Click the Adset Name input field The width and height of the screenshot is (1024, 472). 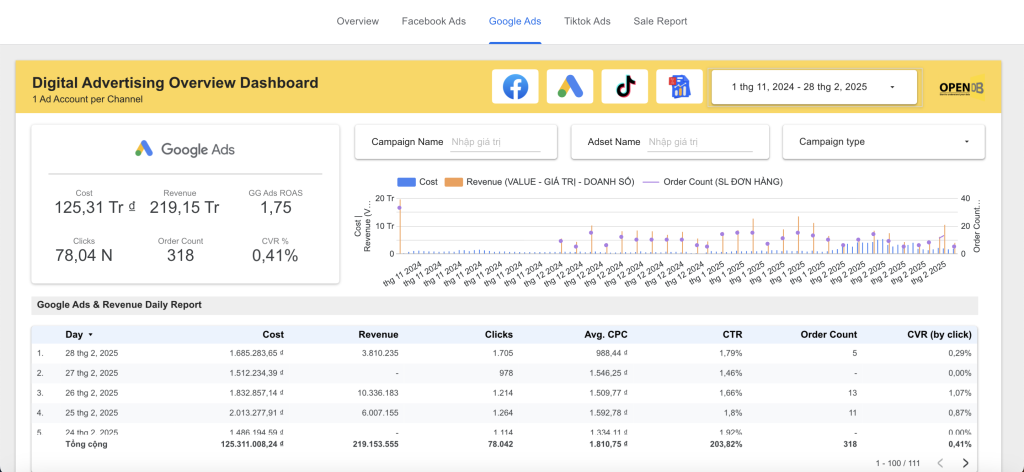[x=692, y=143]
